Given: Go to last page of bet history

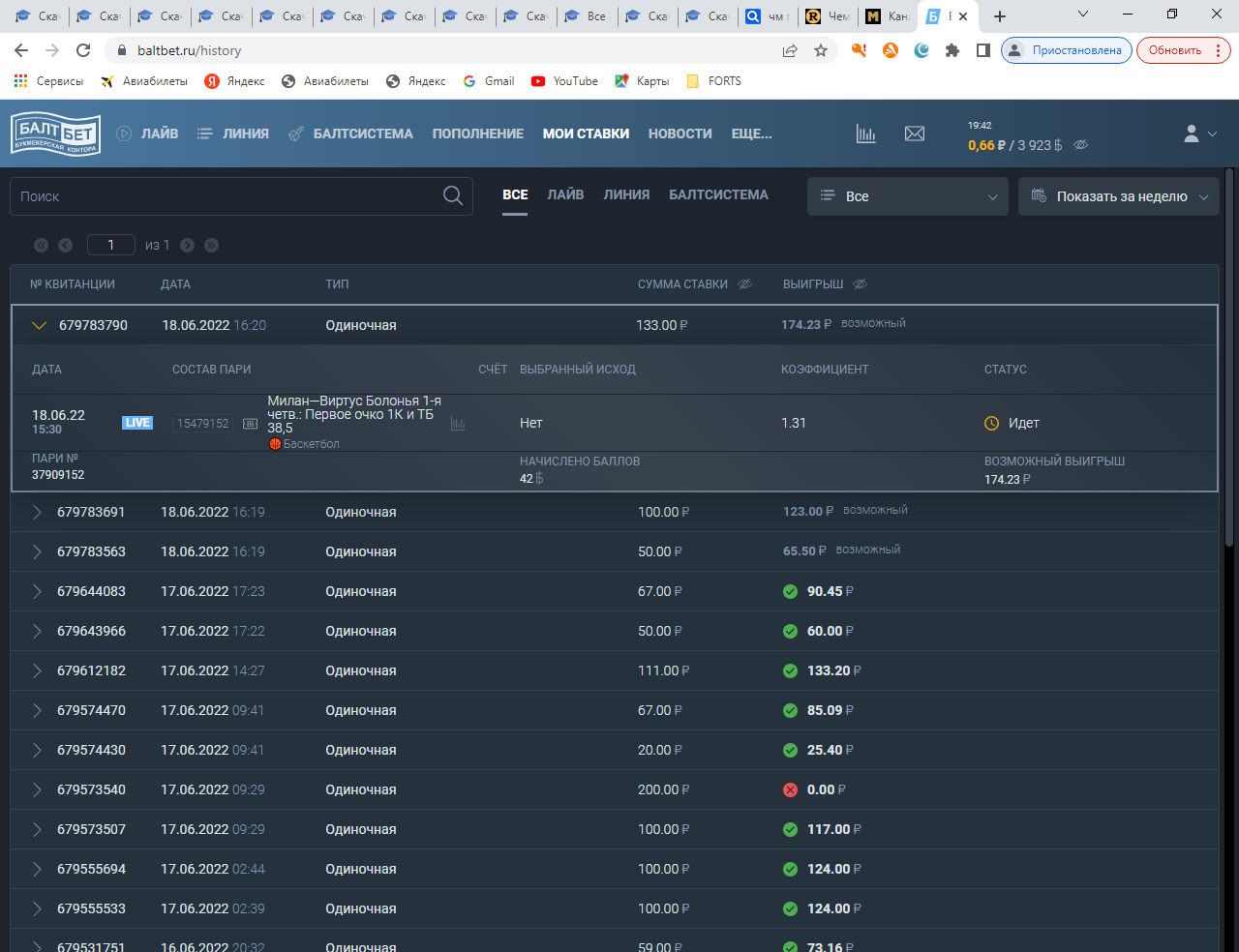Looking at the screenshot, I should coord(211,246).
